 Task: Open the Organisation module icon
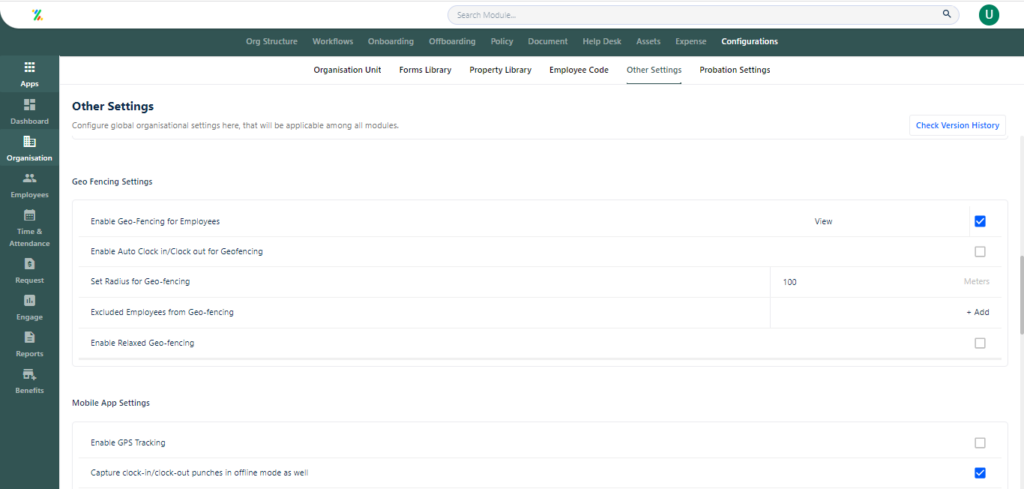click(x=29, y=142)
